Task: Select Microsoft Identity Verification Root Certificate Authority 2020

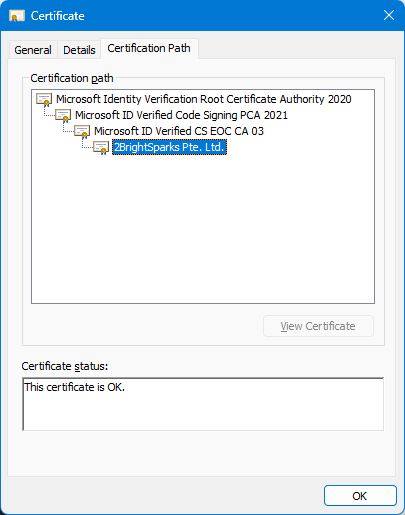Action: (204, 99)
